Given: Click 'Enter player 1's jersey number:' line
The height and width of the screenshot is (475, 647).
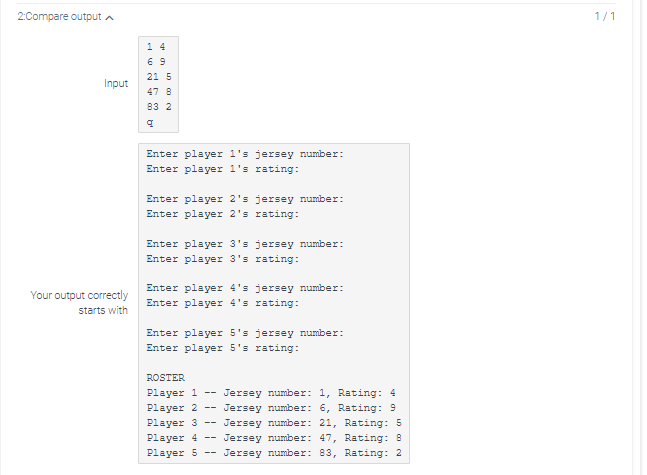Looking at the screenshot, I should tap(245, 154).
